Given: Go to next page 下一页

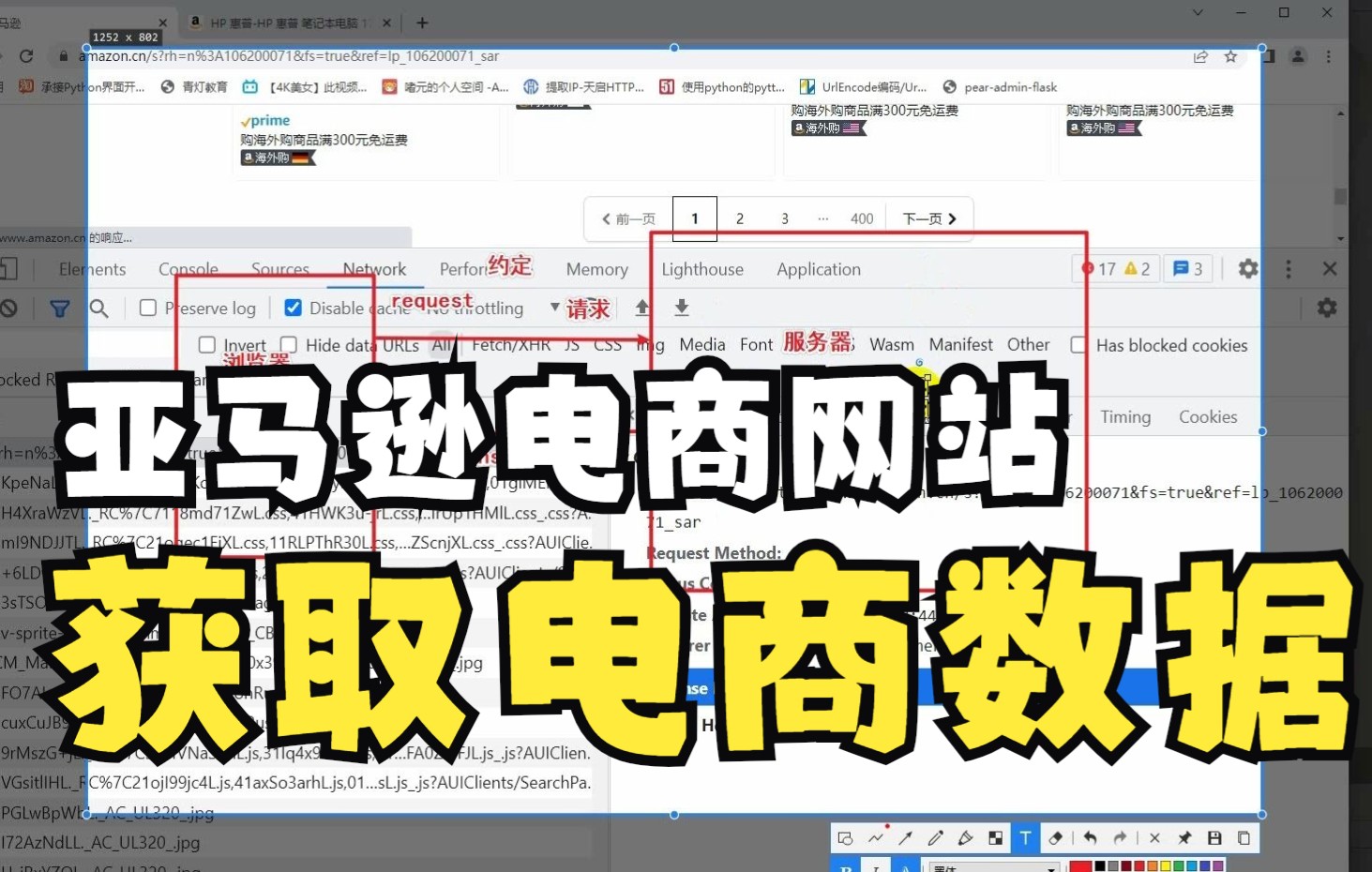Looking at the screenshot, I should point(929,218).
